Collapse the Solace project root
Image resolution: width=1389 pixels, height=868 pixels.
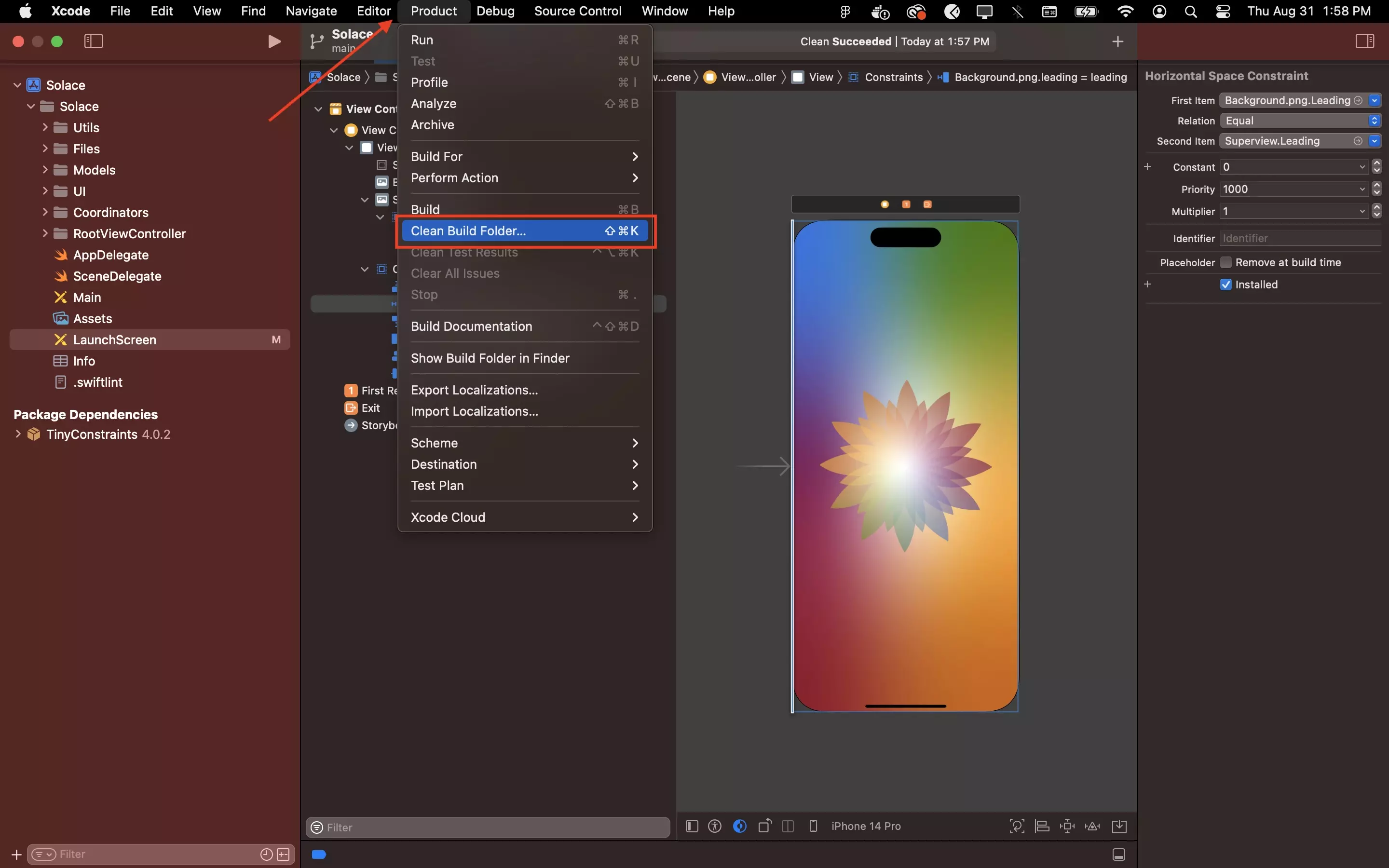[x=17, y=85]
